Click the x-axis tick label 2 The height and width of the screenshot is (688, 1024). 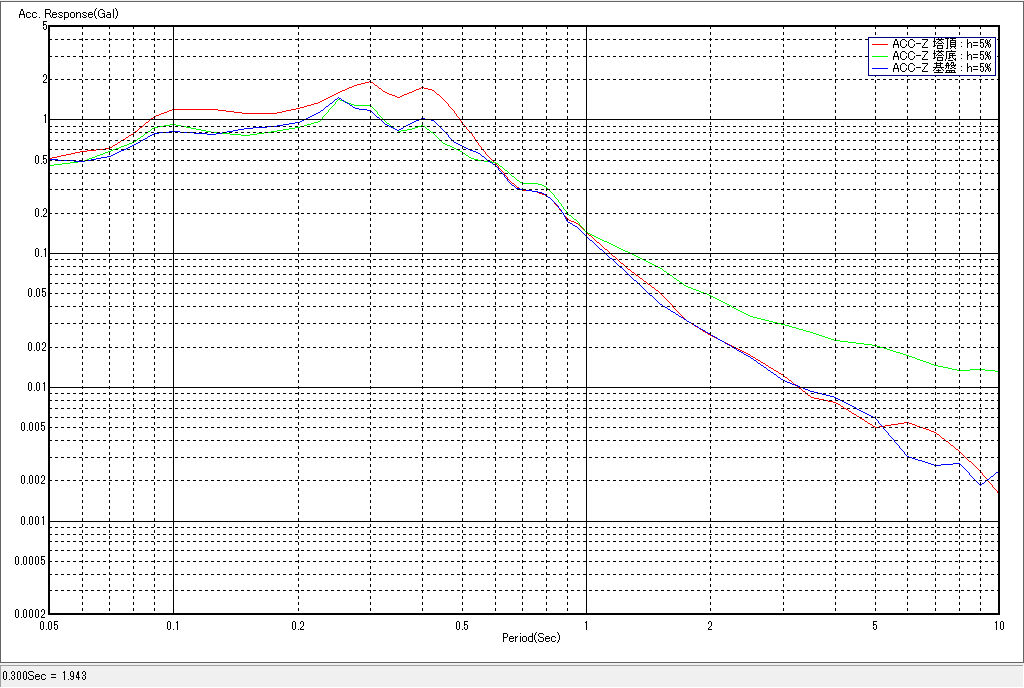pyautogui.click(x=710, y=625)
